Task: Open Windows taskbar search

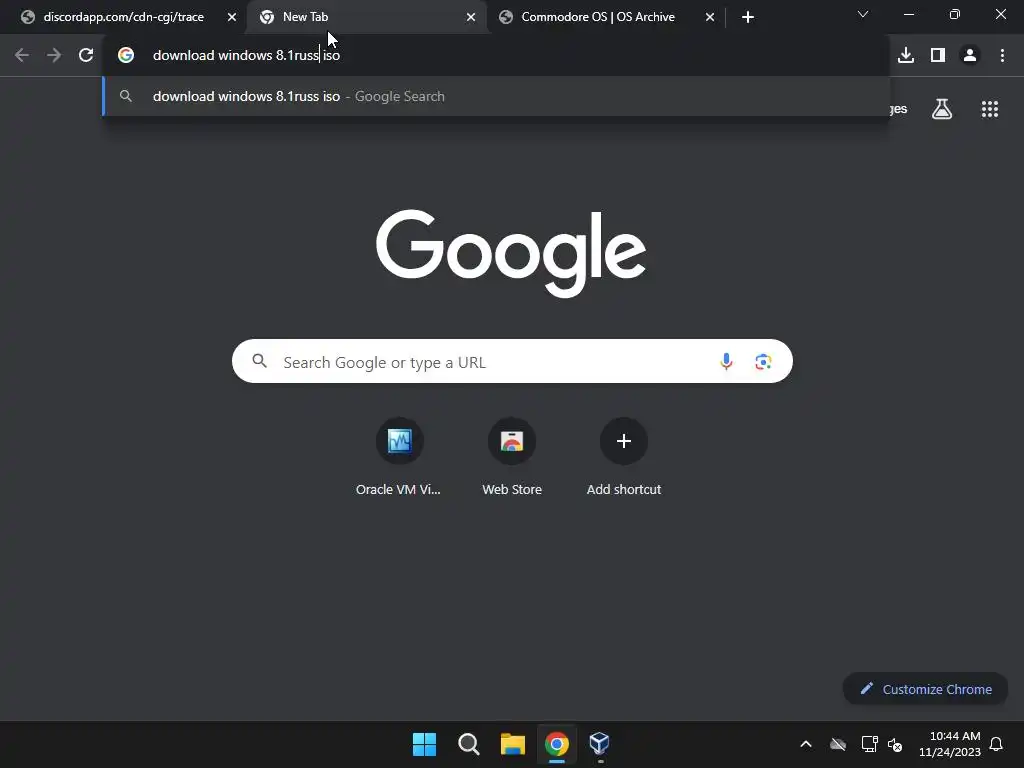Action: tap(469, 744)
